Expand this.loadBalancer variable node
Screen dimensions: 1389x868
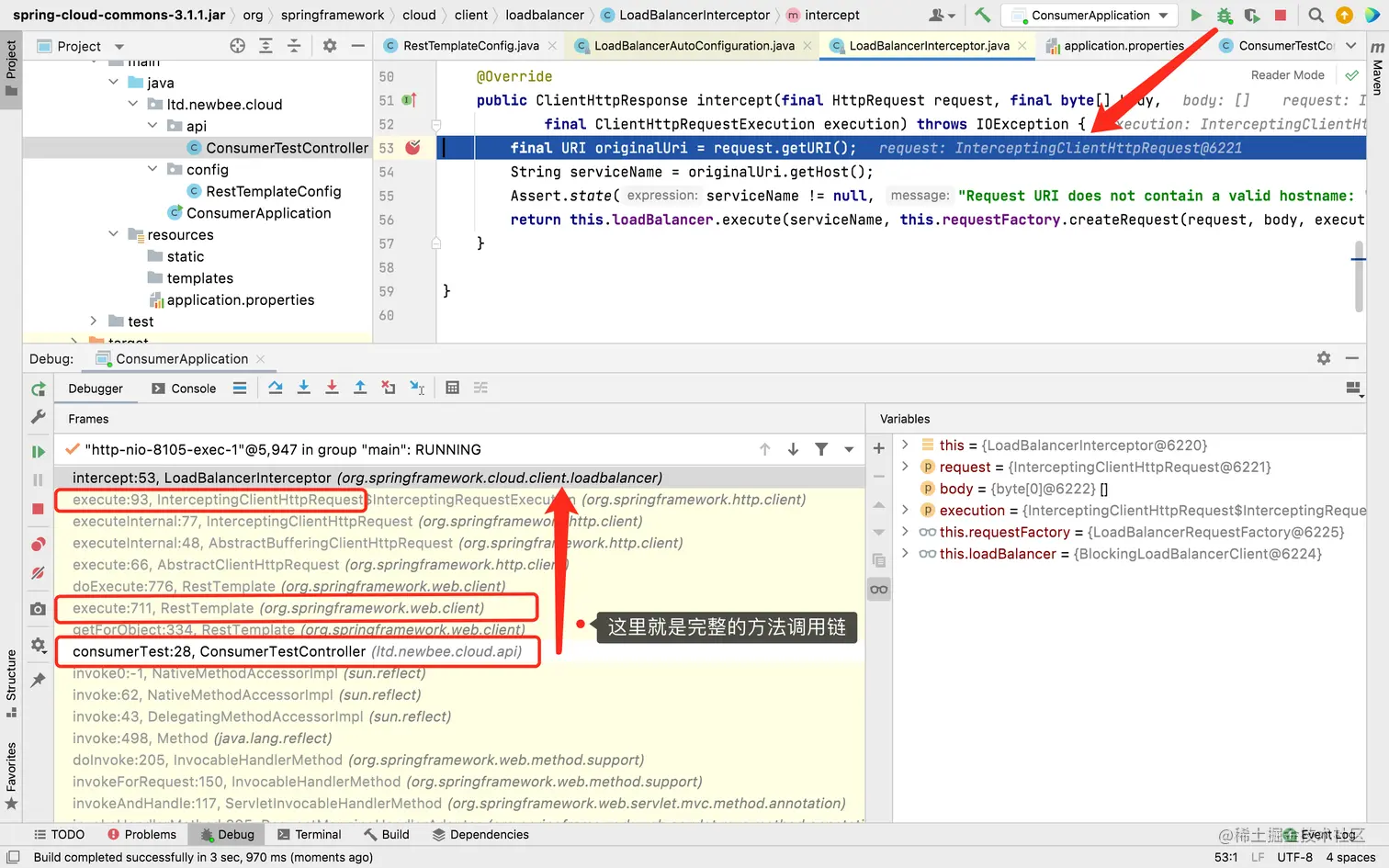click(x=905, y=554)
